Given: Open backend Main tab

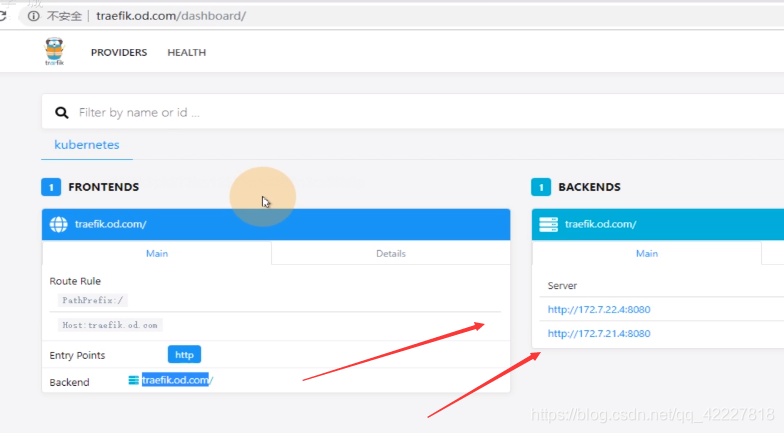Looking at the screenshot, I should pos(647,254).
